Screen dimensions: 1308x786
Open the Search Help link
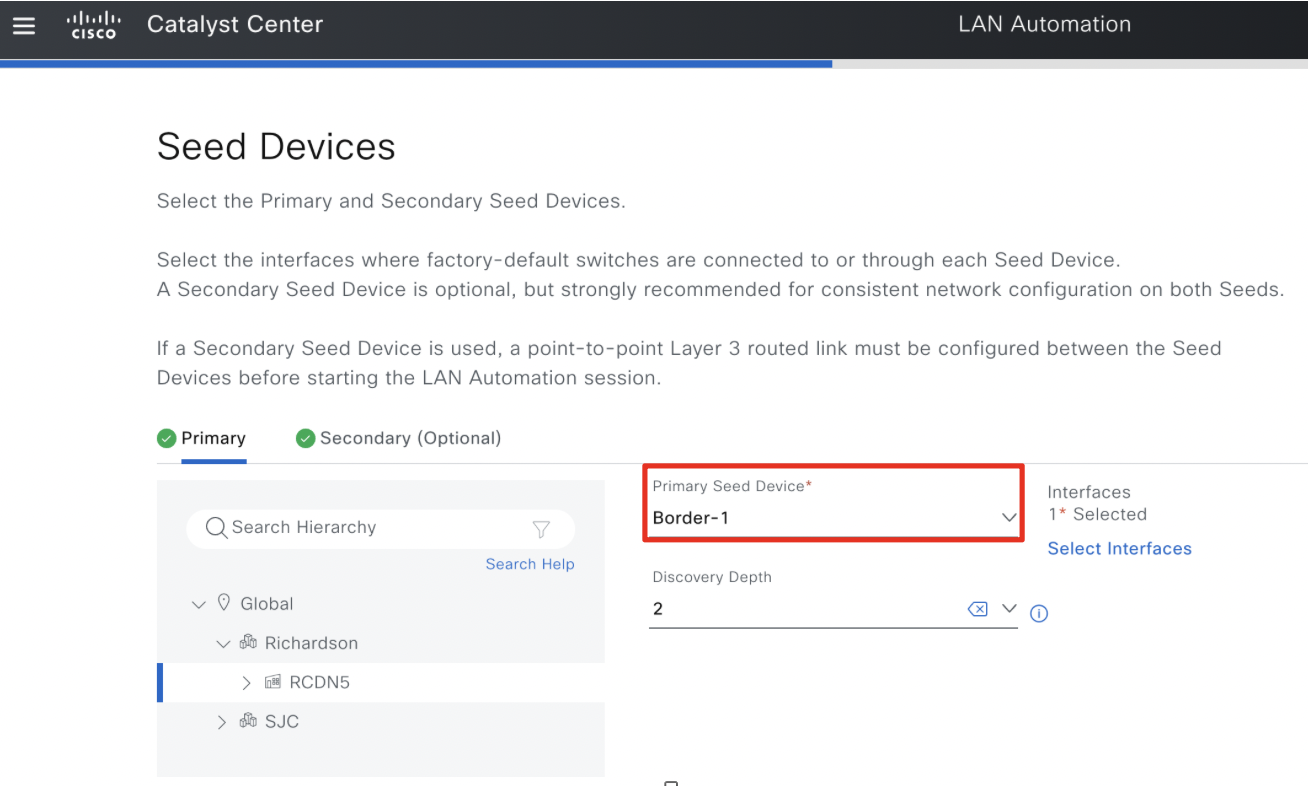529,564
